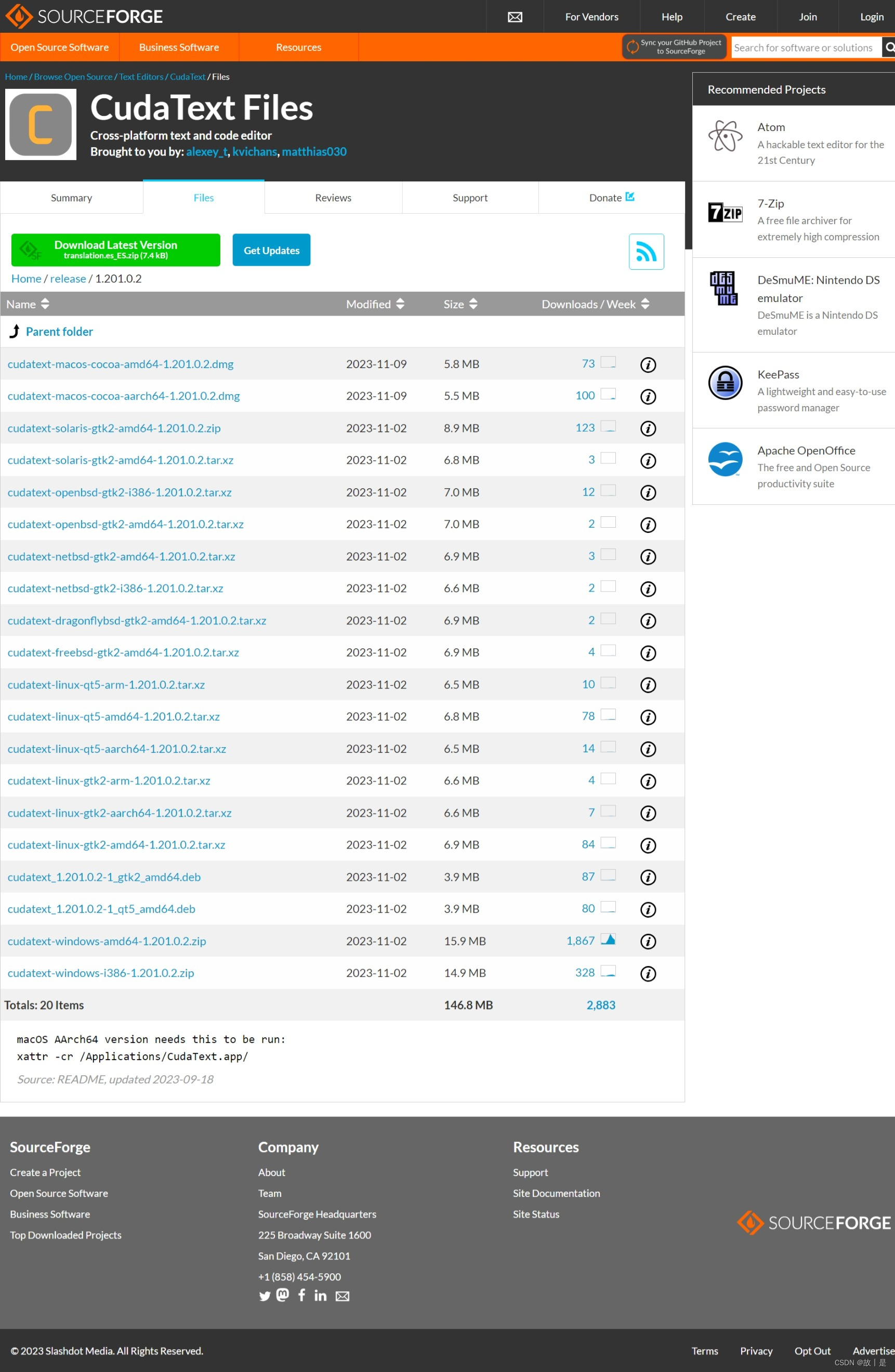The image size is (895, 1372).
Task: Click the Download Latest Version button
Action: click(115, 250)
